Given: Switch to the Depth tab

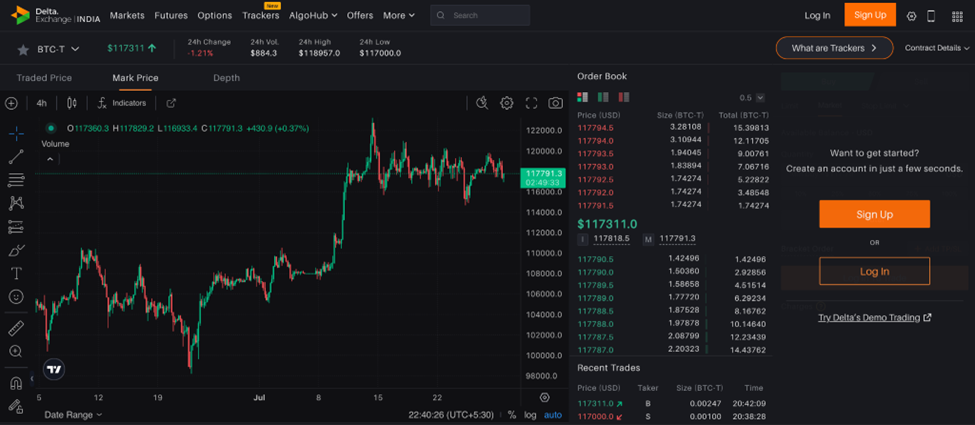Looking at the screenshot, I should point(226,78).
